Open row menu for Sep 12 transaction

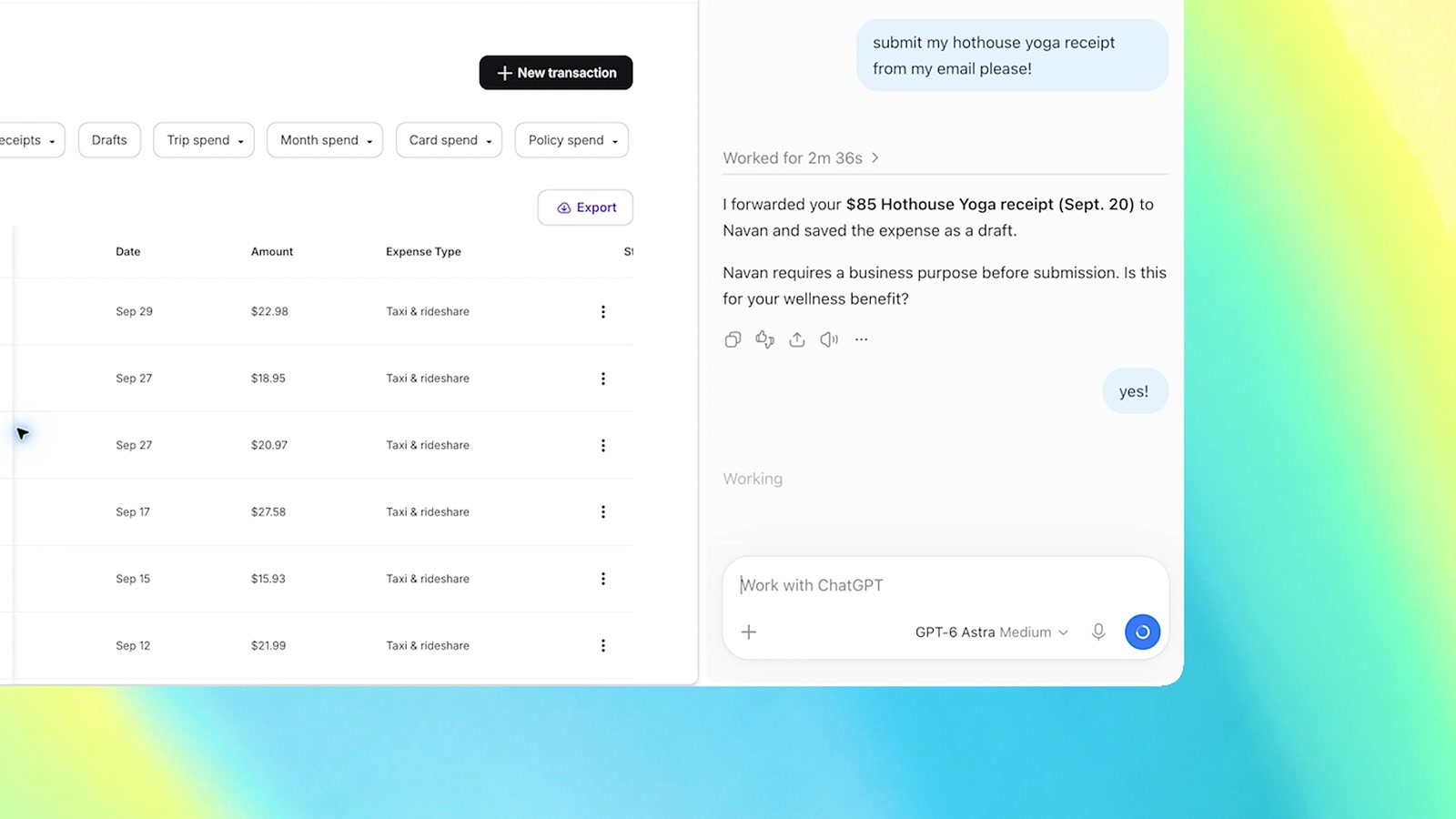pyautogui.click(x=602, y=645)
